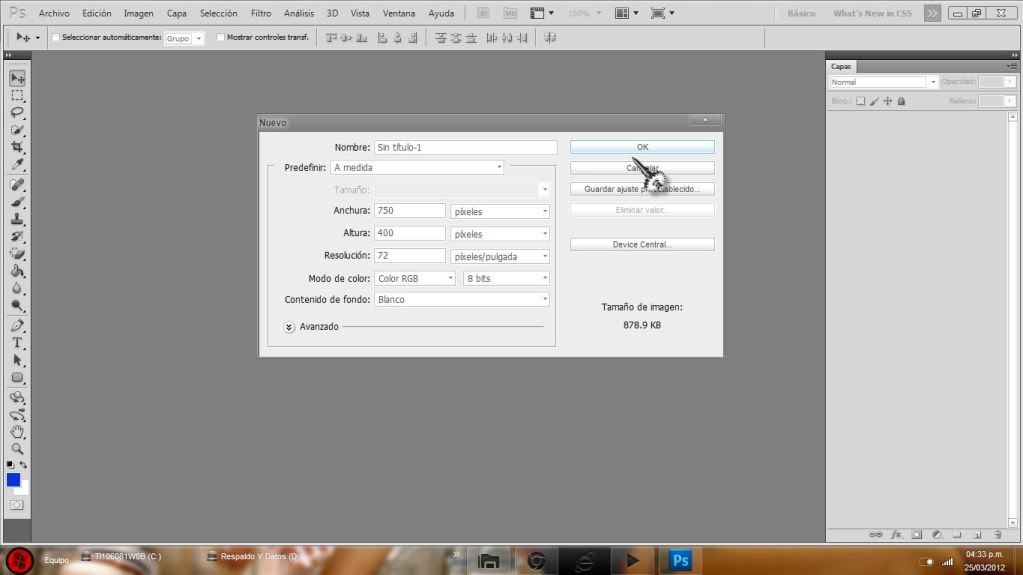The width and height of the screenshot is (1023, 575).
Task: Click the Anchura value field
Action: [x=410, y=211]
